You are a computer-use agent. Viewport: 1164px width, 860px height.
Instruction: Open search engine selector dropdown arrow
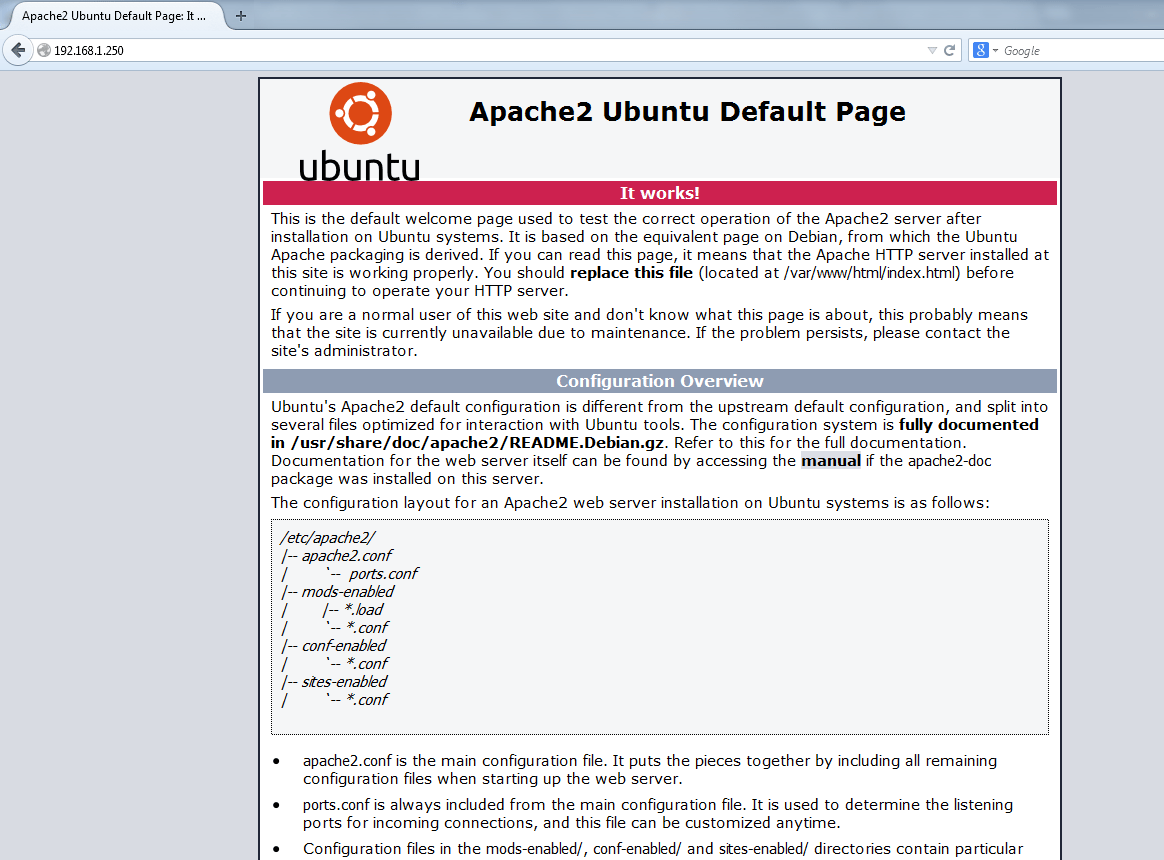point(995,51)
